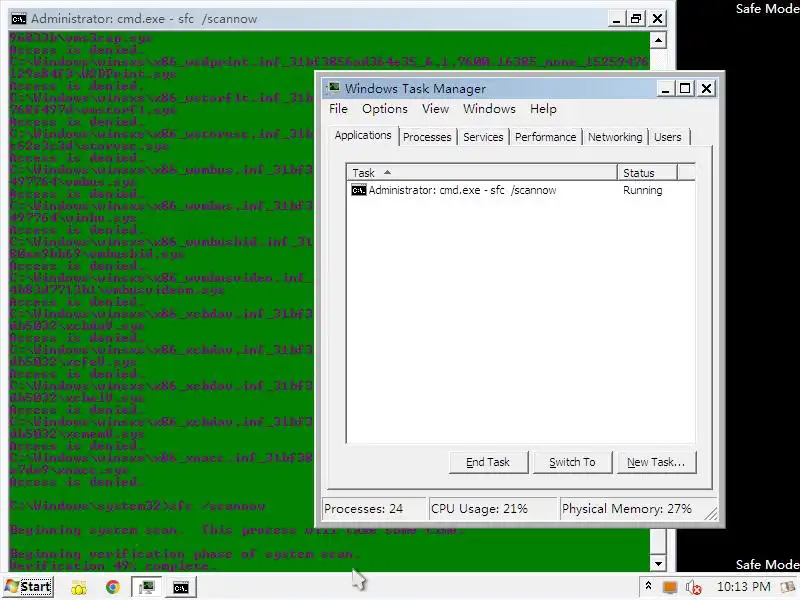This screenshot has height=600, width=800.
Task: Select the Applications tab
Action: coord(363,135)
